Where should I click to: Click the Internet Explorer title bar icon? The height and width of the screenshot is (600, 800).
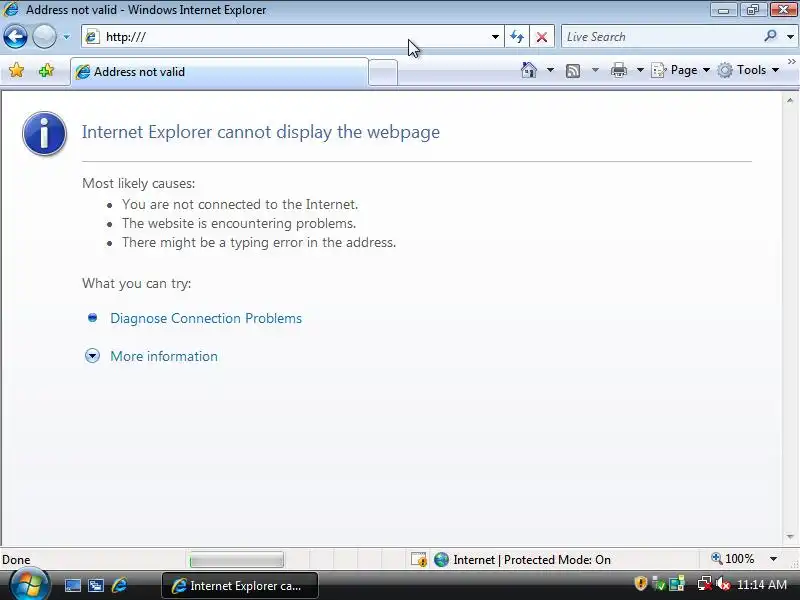point(11,9)
